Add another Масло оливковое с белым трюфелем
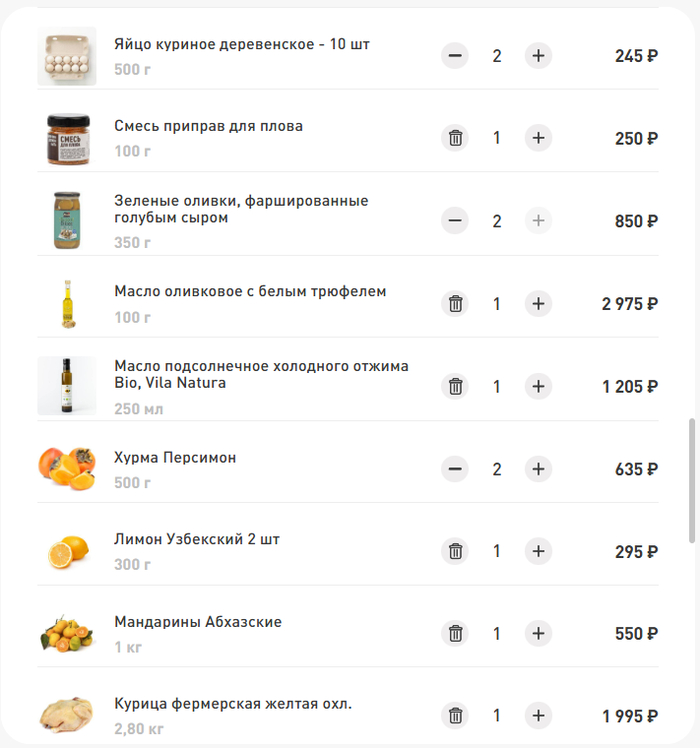 click(x=538, y=304)
